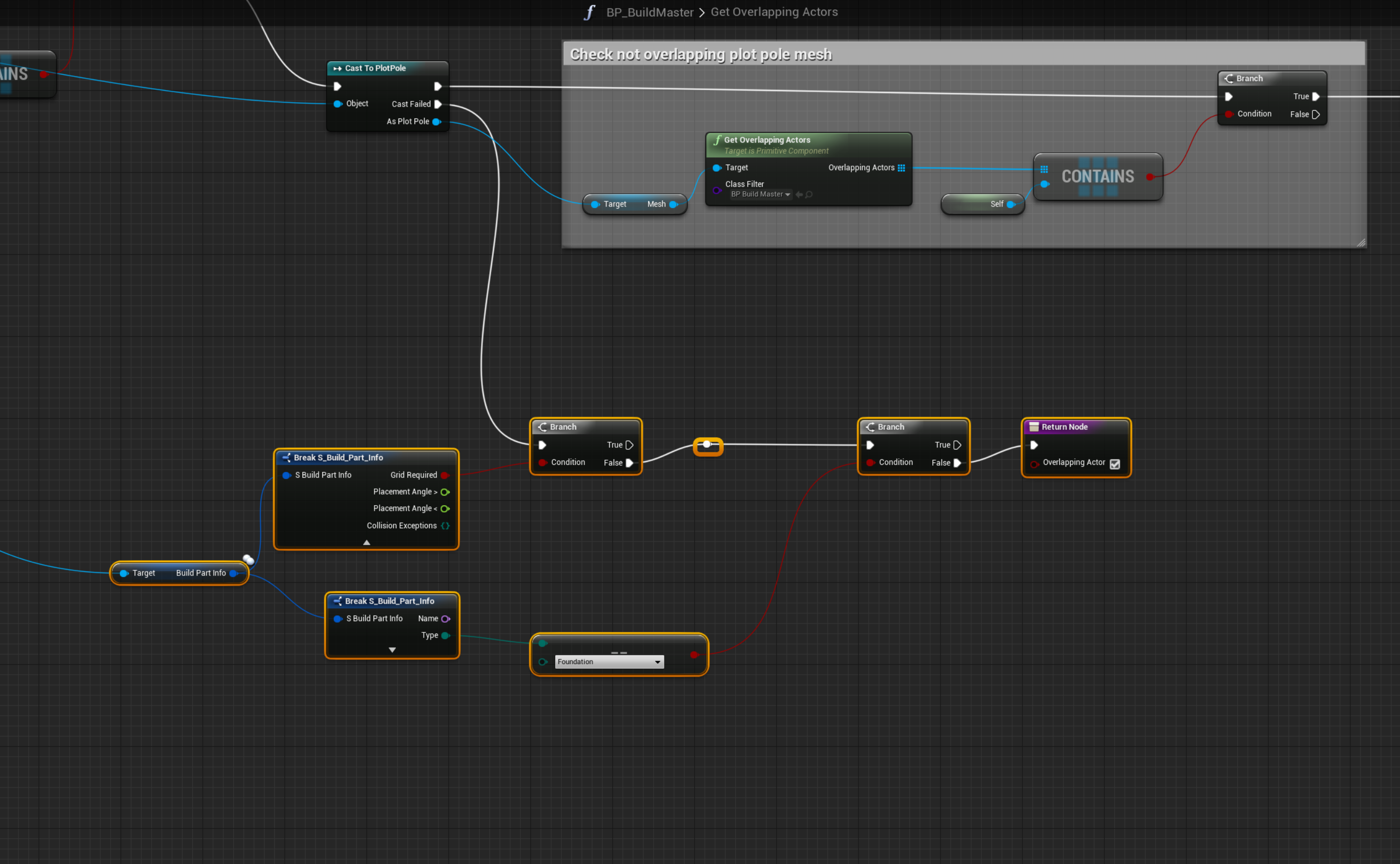This screenshot has width=1400, height=864.
Task: Click the BP_BuildMaster breadcrumb
Action: tap(650, 12)
